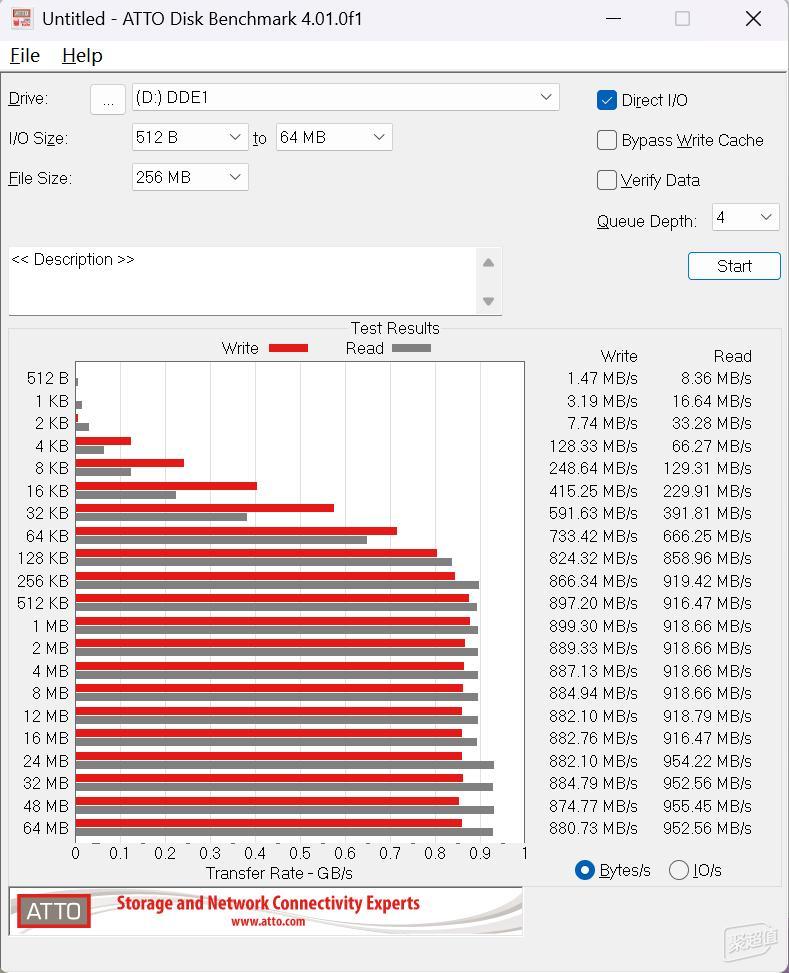Click the ATTO app icon in title bar
The height and width of the screenshot is (973, 789).
coord(22,19)
